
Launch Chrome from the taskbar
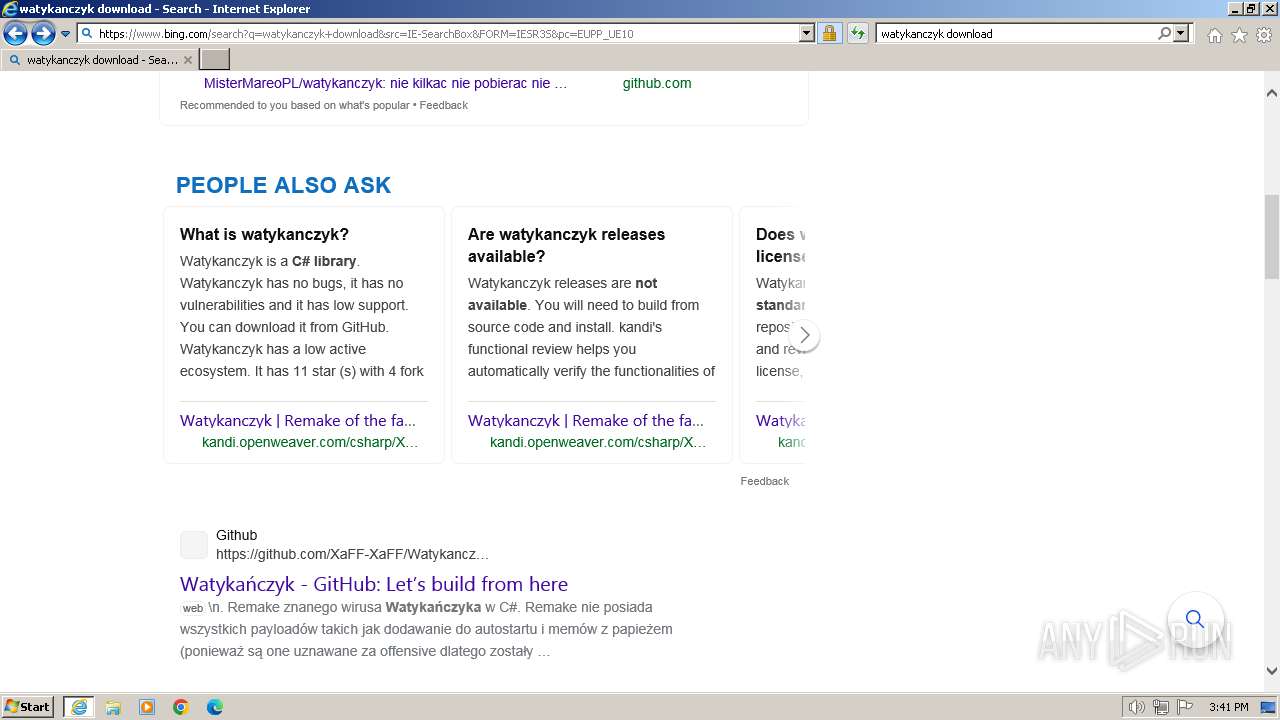click(x=181, y=707)
